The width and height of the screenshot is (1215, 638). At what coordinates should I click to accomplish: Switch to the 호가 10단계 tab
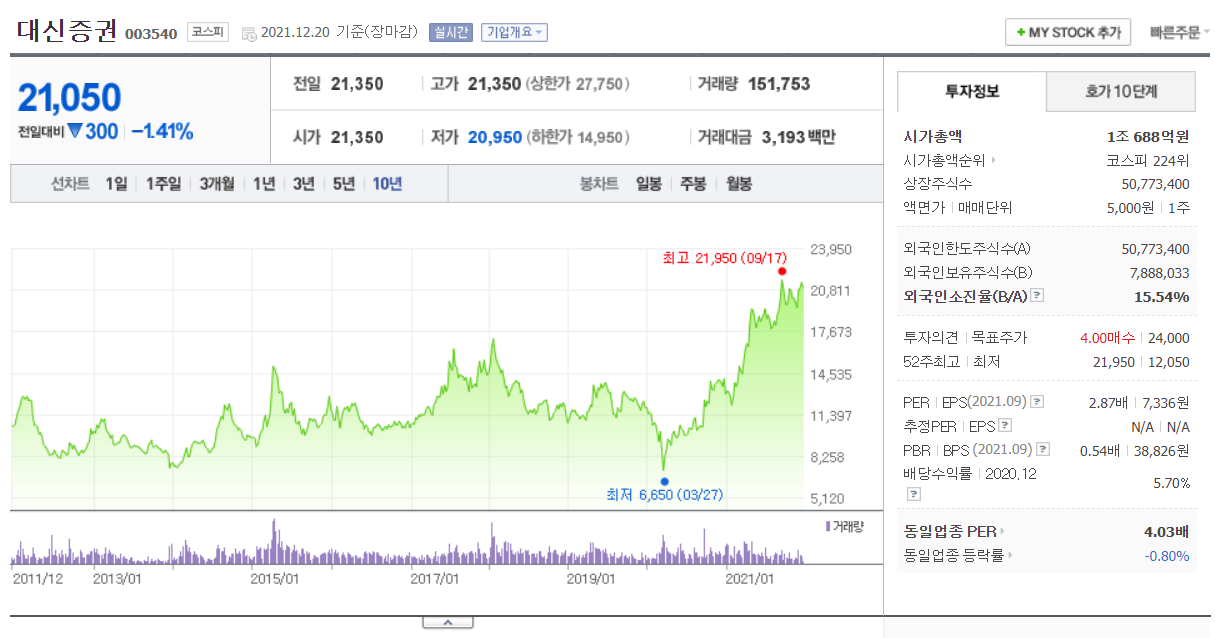[1121, 92]
